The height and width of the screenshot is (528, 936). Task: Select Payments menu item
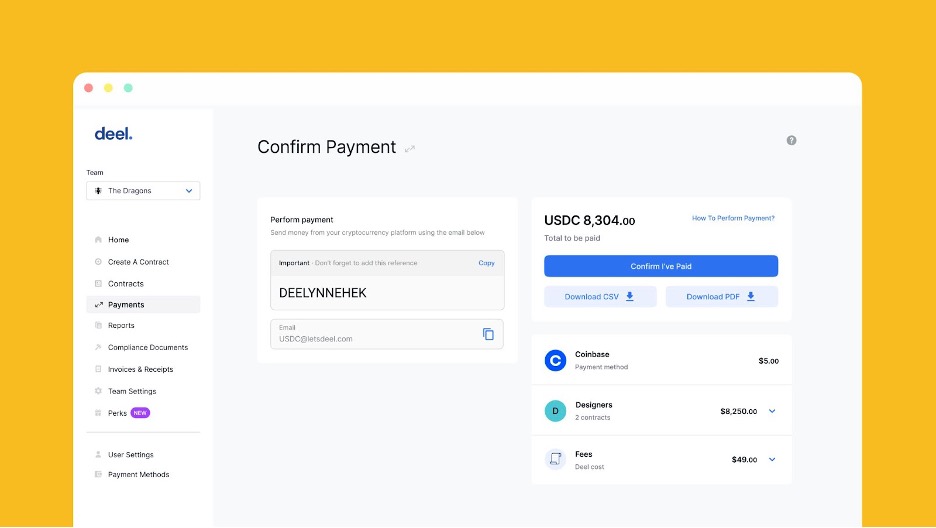143,305
